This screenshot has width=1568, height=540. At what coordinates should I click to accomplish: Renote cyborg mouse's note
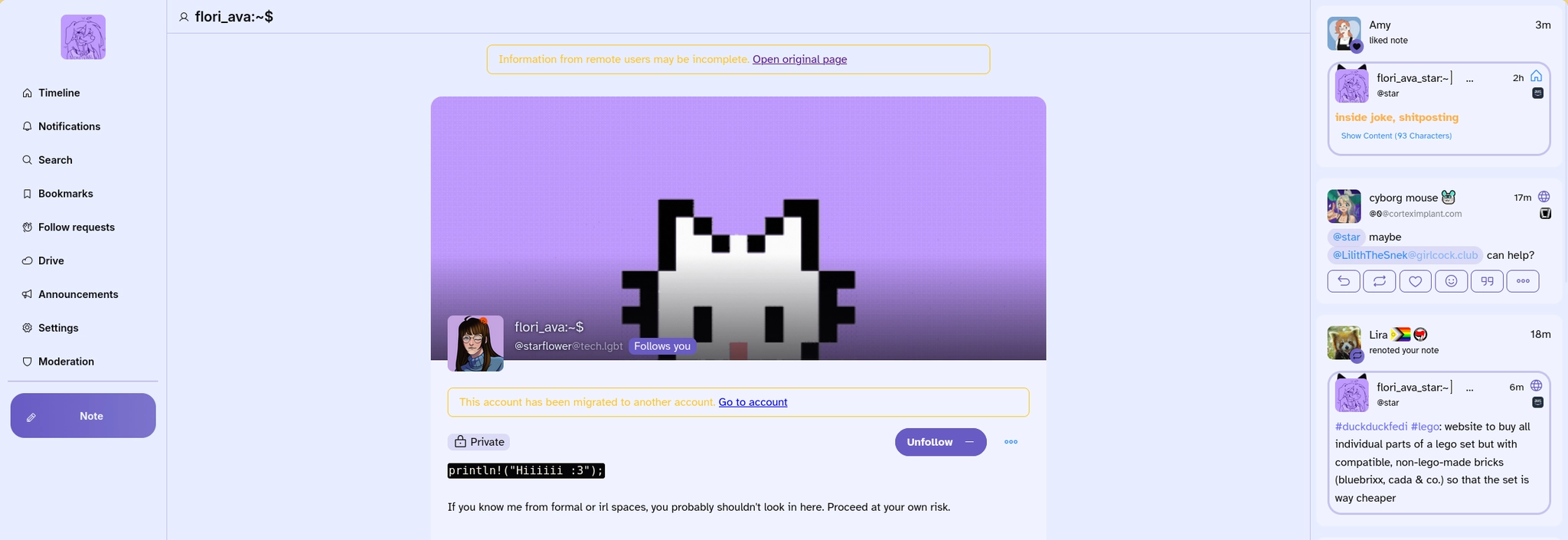coord(1380,281)
